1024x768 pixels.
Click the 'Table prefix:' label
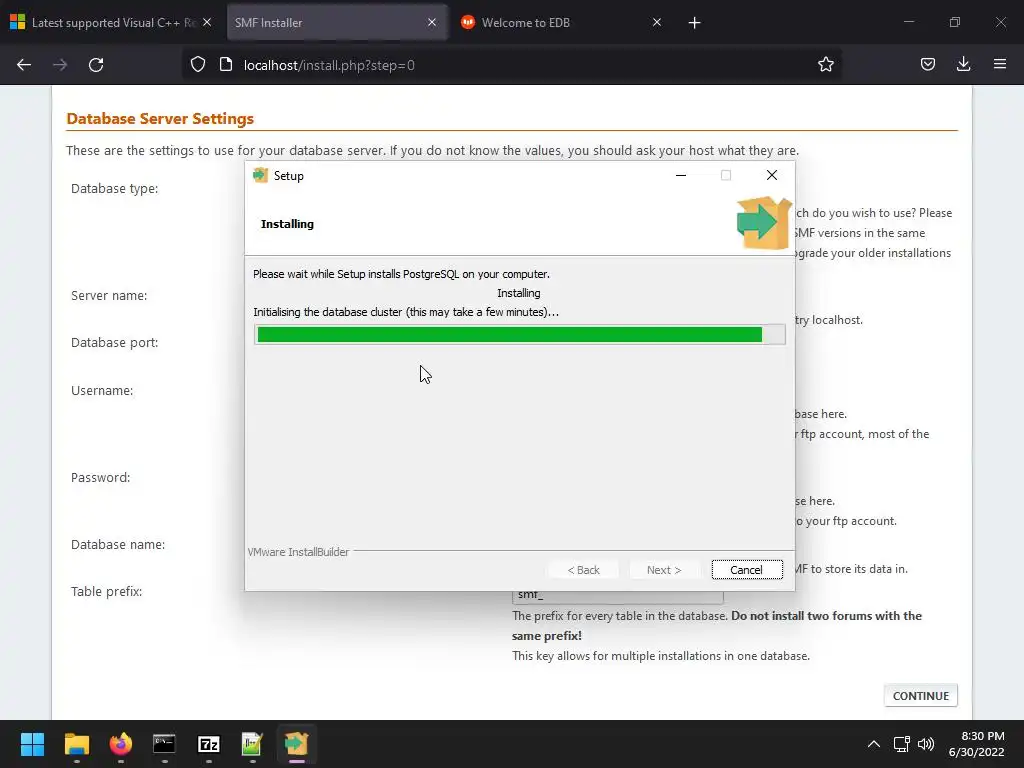click(106, 592)
